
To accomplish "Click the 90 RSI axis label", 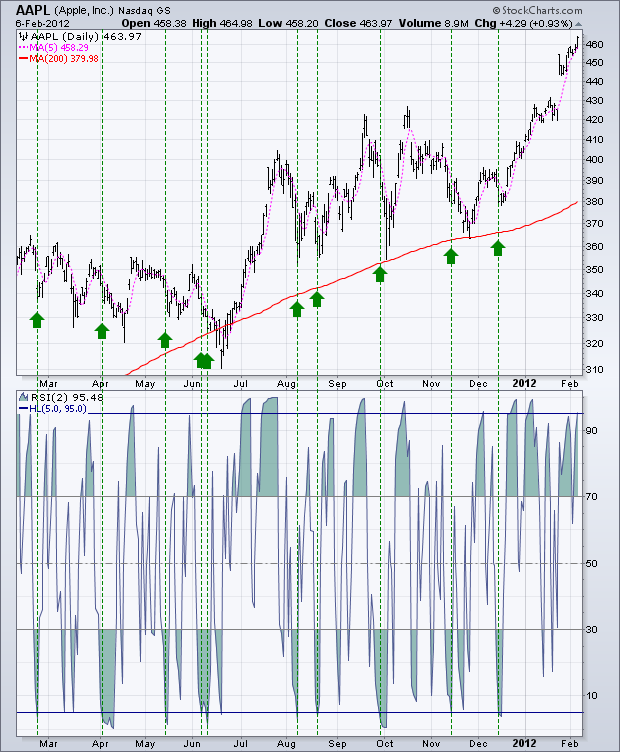I will [592, 431].
